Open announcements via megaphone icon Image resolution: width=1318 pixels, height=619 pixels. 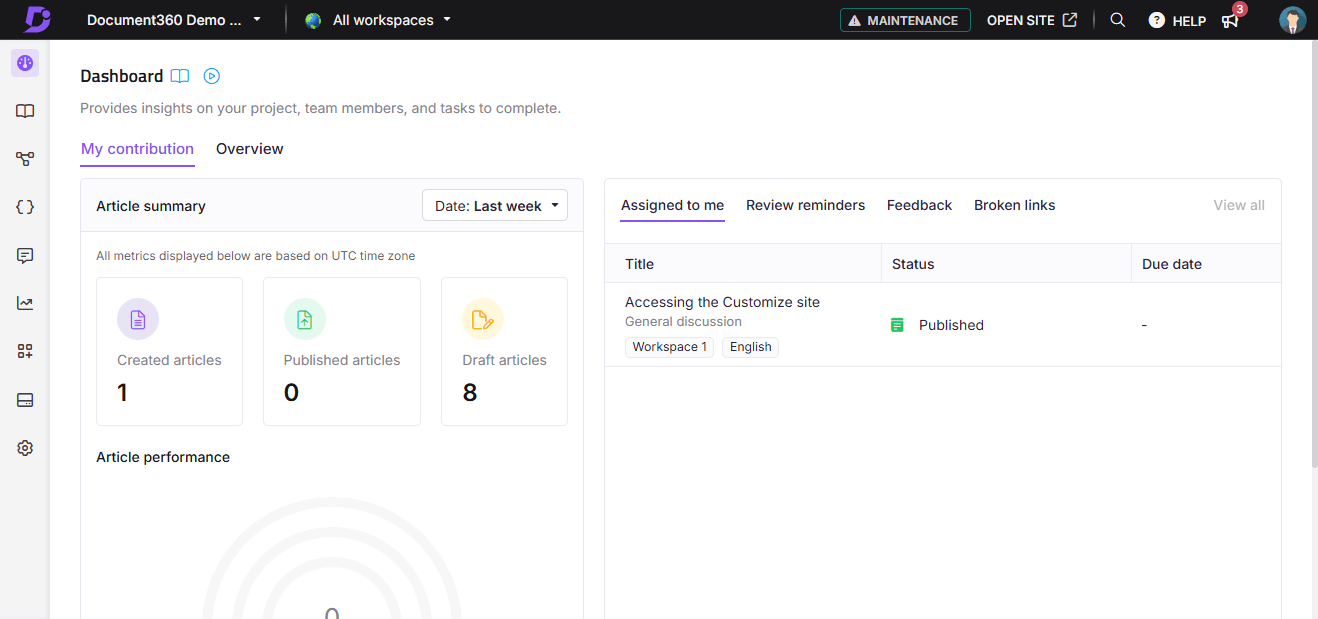click(x=1229, y=20)
